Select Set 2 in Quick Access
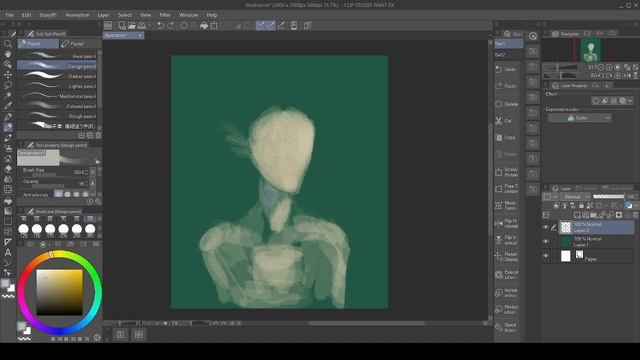640x360 pixels. pyautogui.click(x=508, y=55)
